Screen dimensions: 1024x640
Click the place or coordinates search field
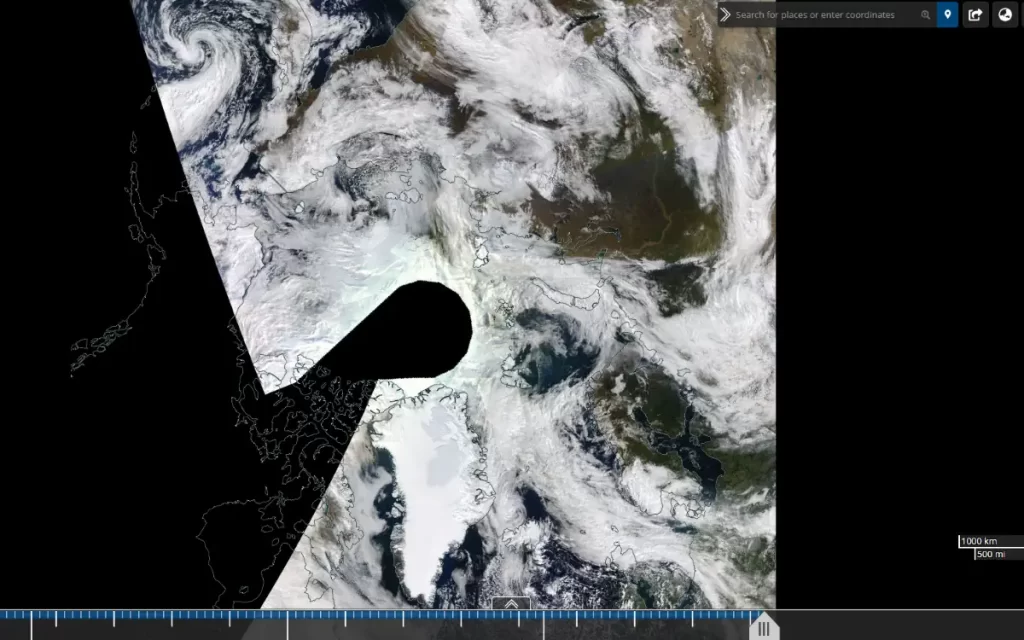824,14
